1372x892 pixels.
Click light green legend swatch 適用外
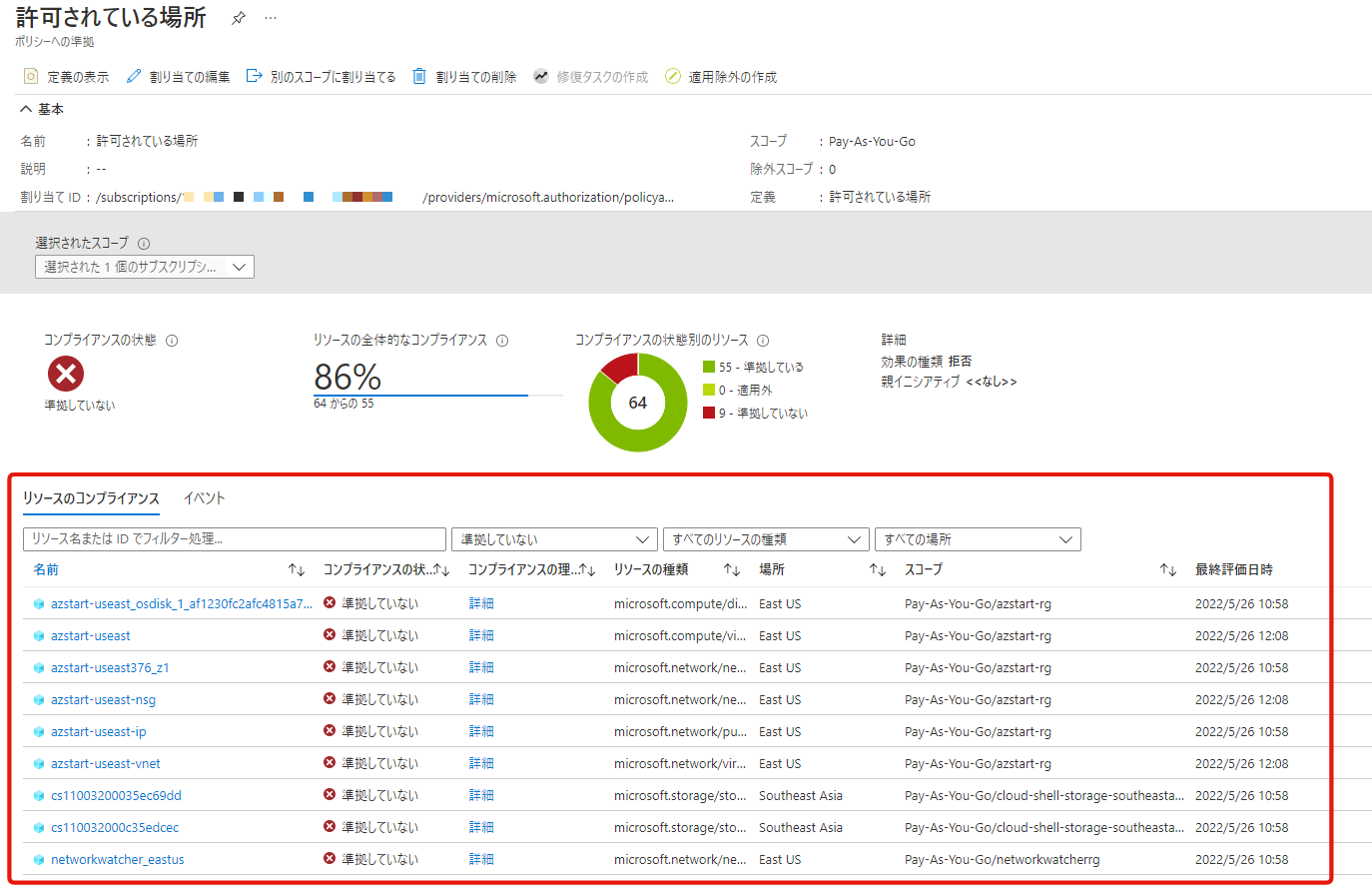click(x=709, y=390)
